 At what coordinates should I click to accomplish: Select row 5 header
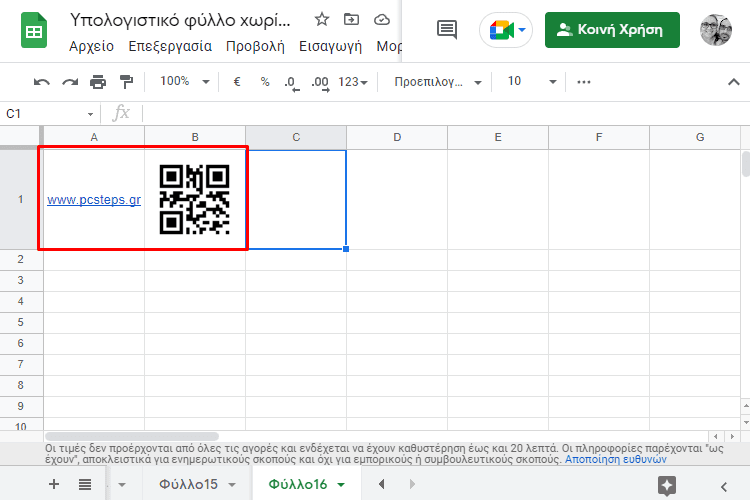(21, 322)
